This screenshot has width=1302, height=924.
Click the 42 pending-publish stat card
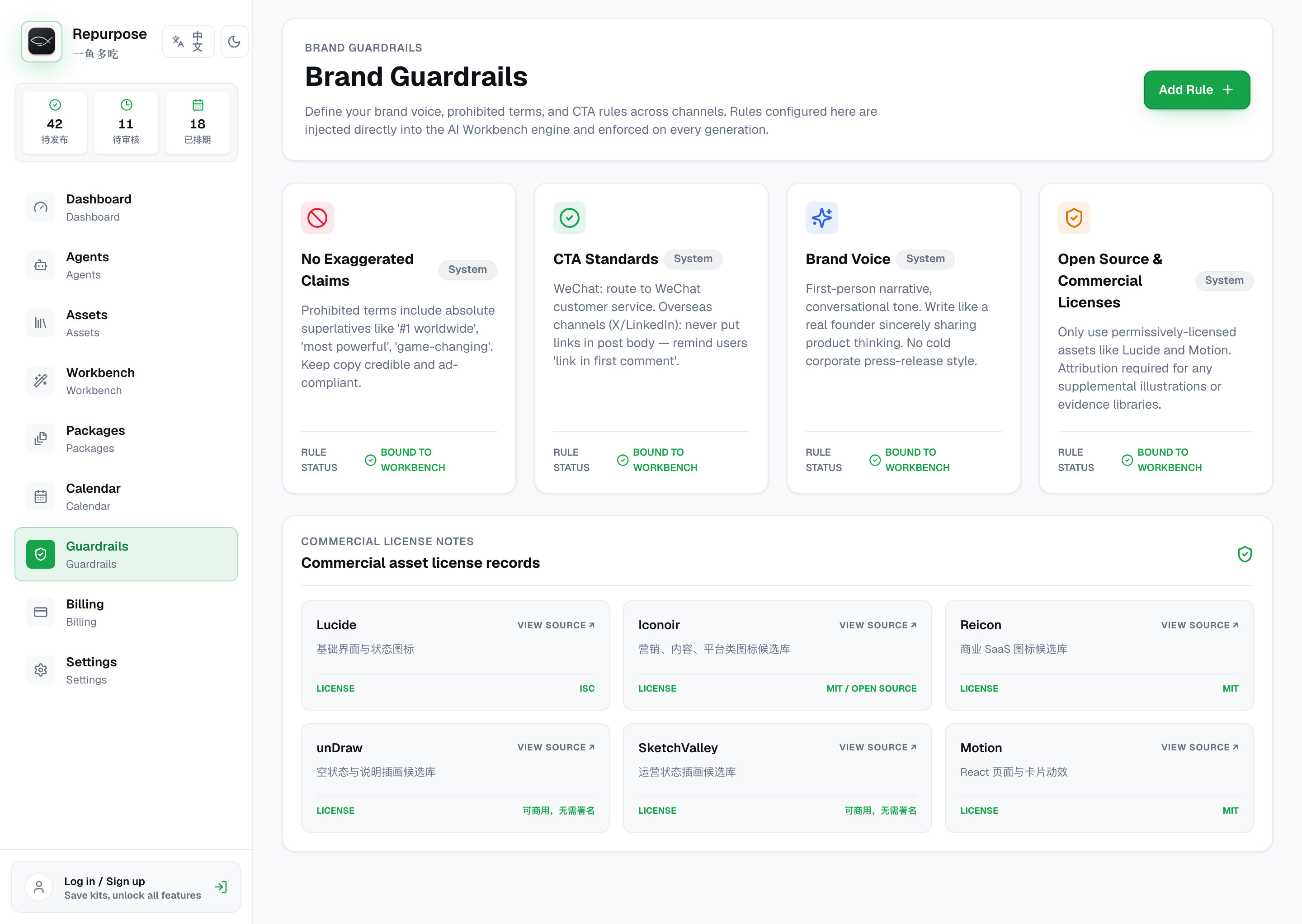pos(55,123)
